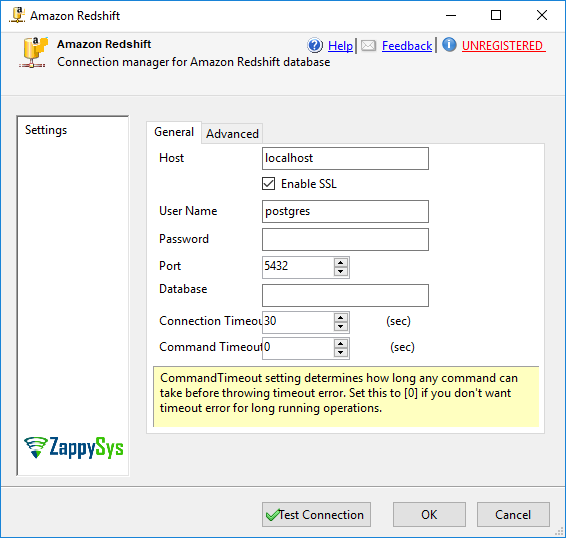Toggle the Enable SSL checkbox
The width and height of the screenshot is (566, 538).
coord(269,183)
